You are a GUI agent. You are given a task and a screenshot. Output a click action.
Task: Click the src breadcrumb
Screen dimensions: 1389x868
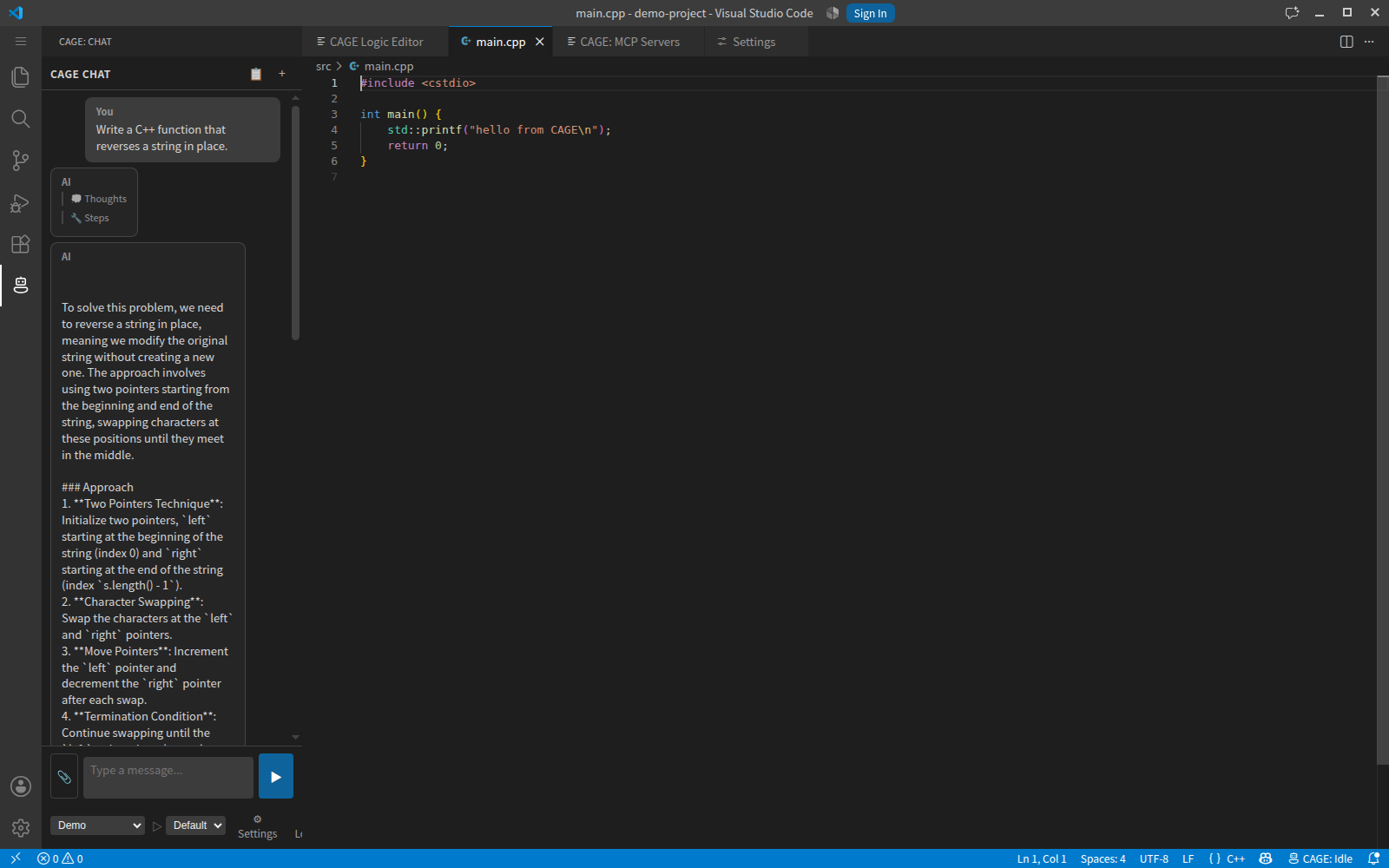pos(323,66)
